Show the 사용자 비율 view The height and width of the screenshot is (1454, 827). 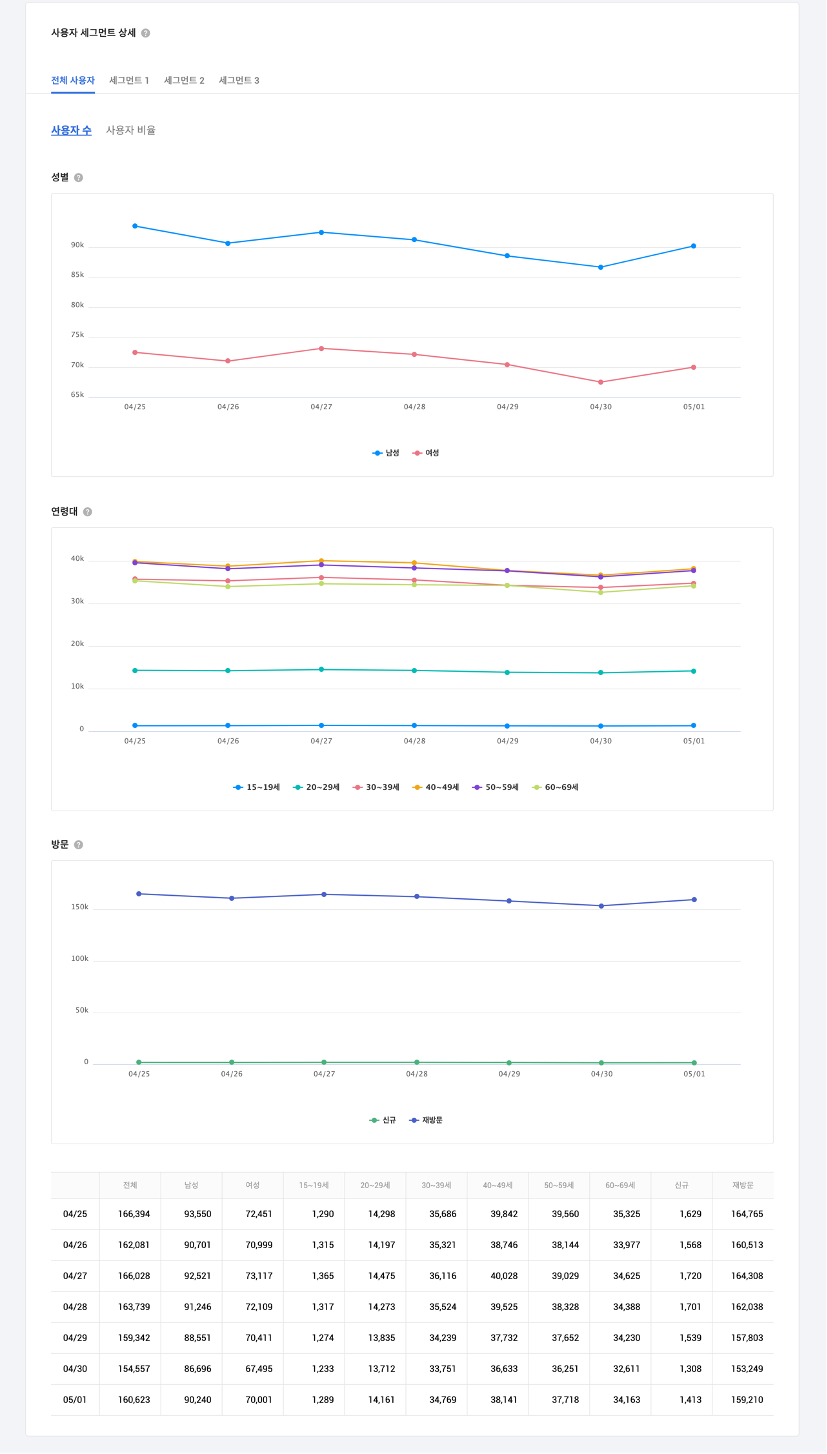[x=131, y=130]
